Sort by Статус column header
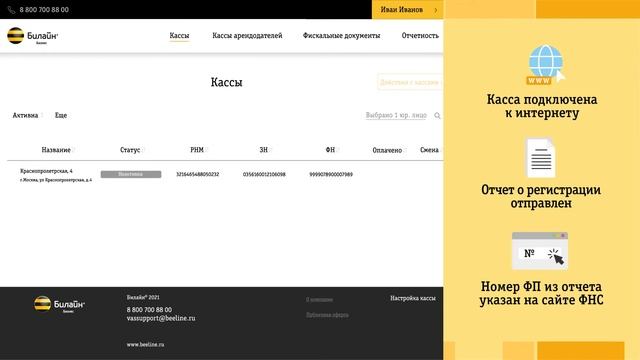Image resolution: width=640 pixels, height=360 pixels. pos(130,150)
